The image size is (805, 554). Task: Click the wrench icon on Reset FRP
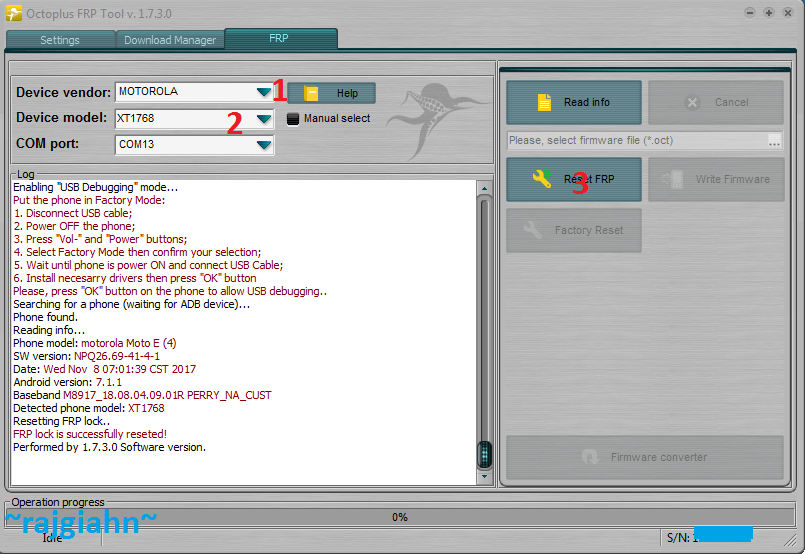[542, 179]
